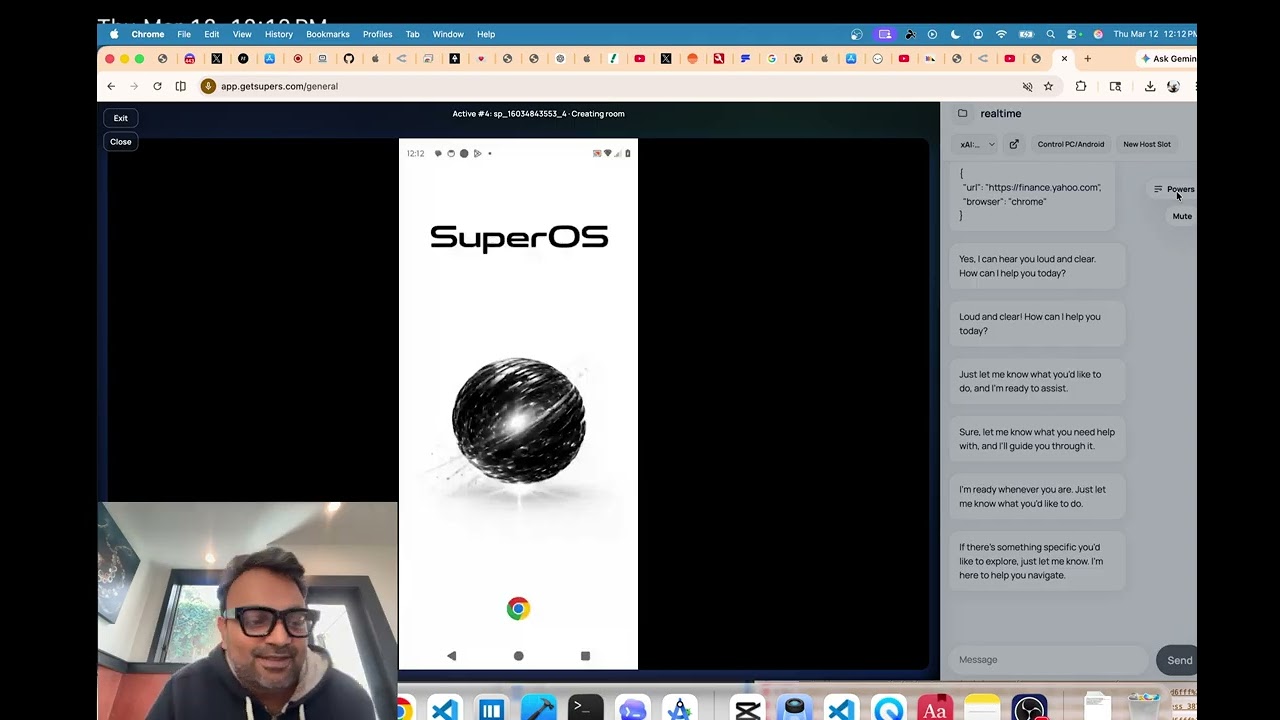Image resolution: width=1280 pixels, height=720 pixels.
Task: Open the Powers menu
Action: 1174,189
